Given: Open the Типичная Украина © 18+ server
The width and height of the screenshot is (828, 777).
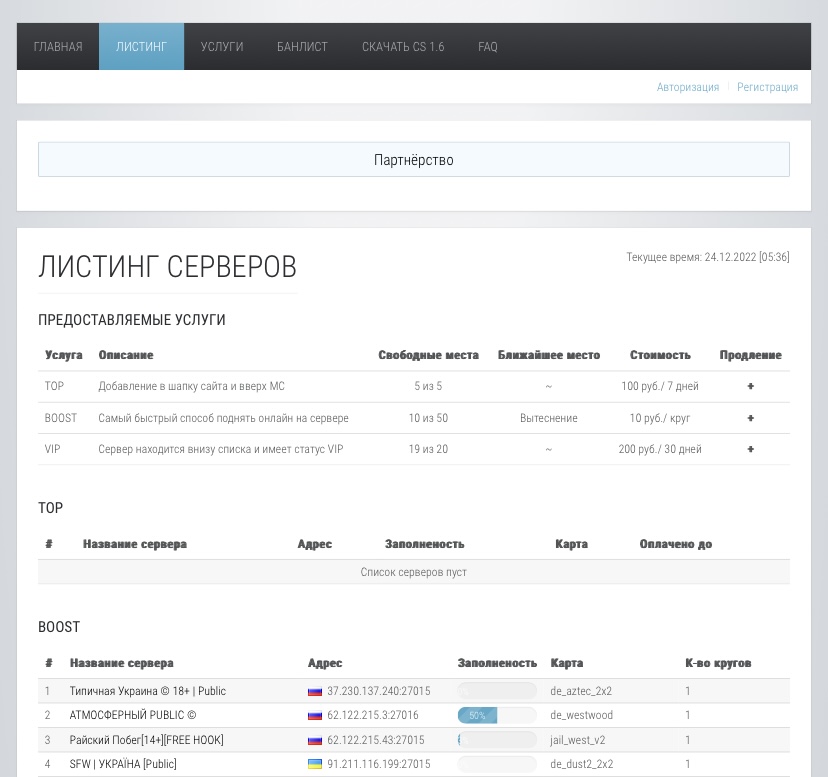Looking at the screenshot, I should pos(148,691).
